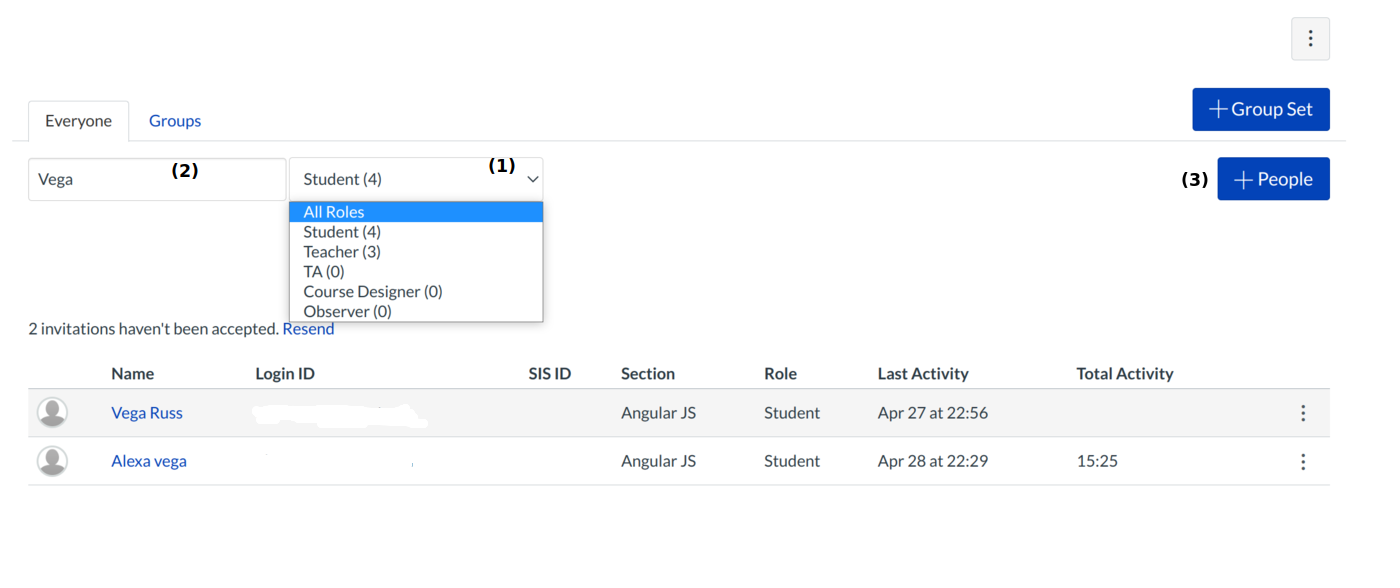Open the Vega Russ profile link
Image resolution: width=1400 pixels, height=588 pixels.
147,413
